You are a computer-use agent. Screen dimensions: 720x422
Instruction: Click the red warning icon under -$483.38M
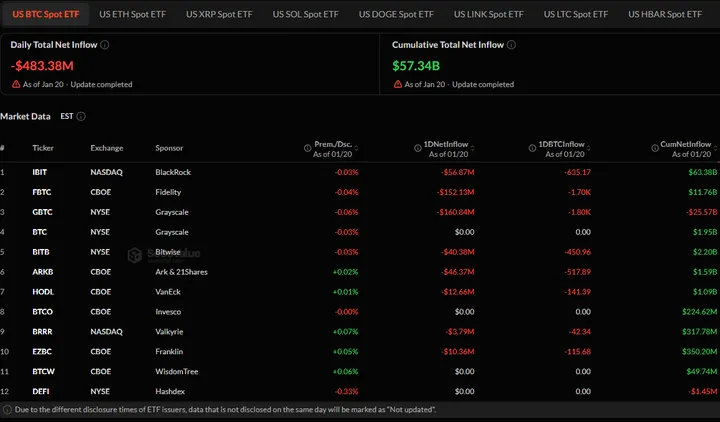pos(15,84)
